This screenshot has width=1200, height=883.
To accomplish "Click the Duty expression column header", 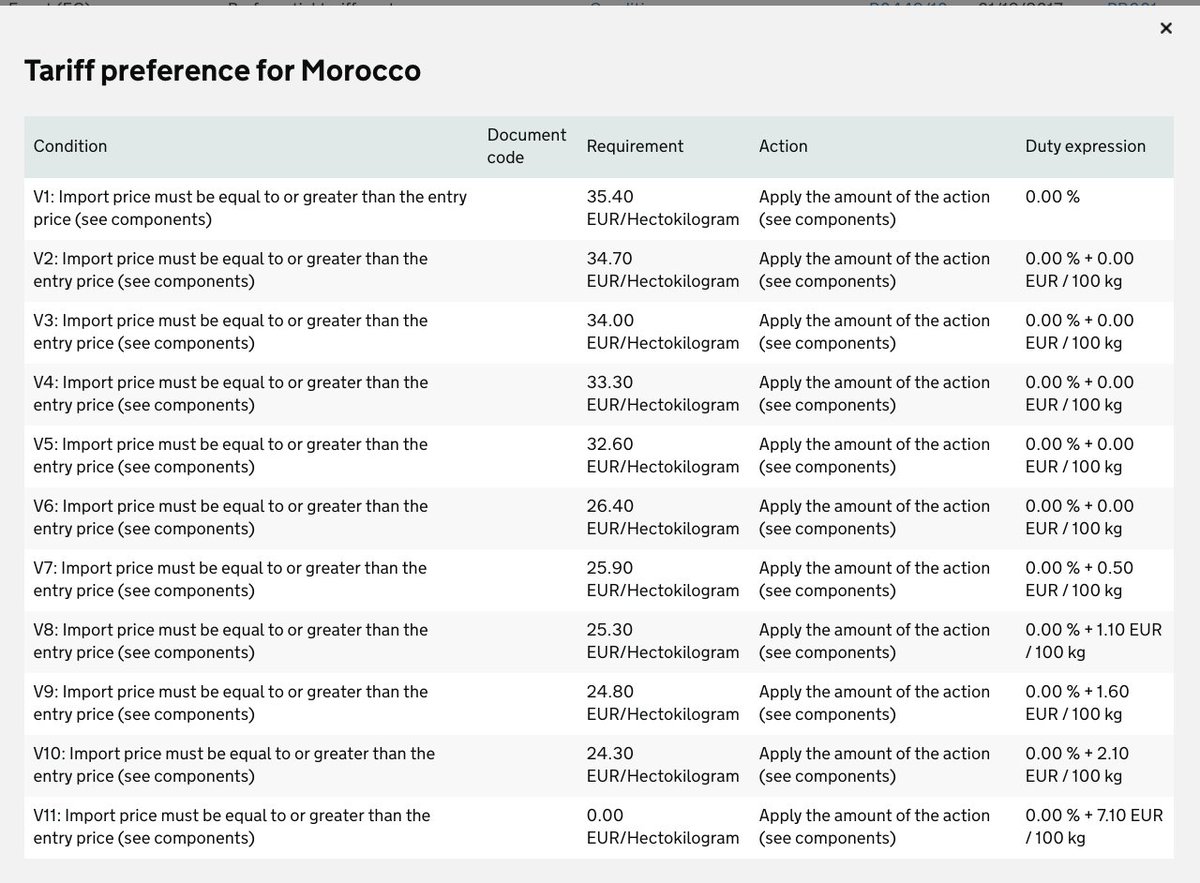I will [x=1085, y=146].
